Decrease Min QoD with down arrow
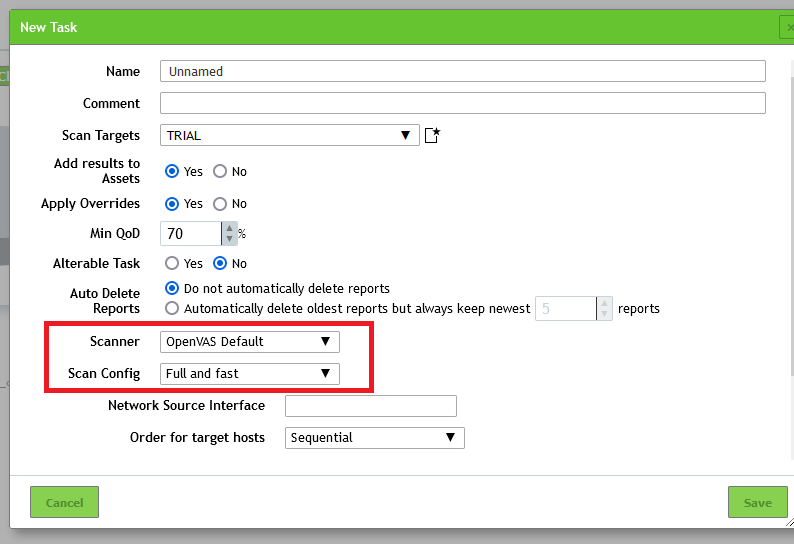Viewport: 794px width, 544px height. click(229, 239)
